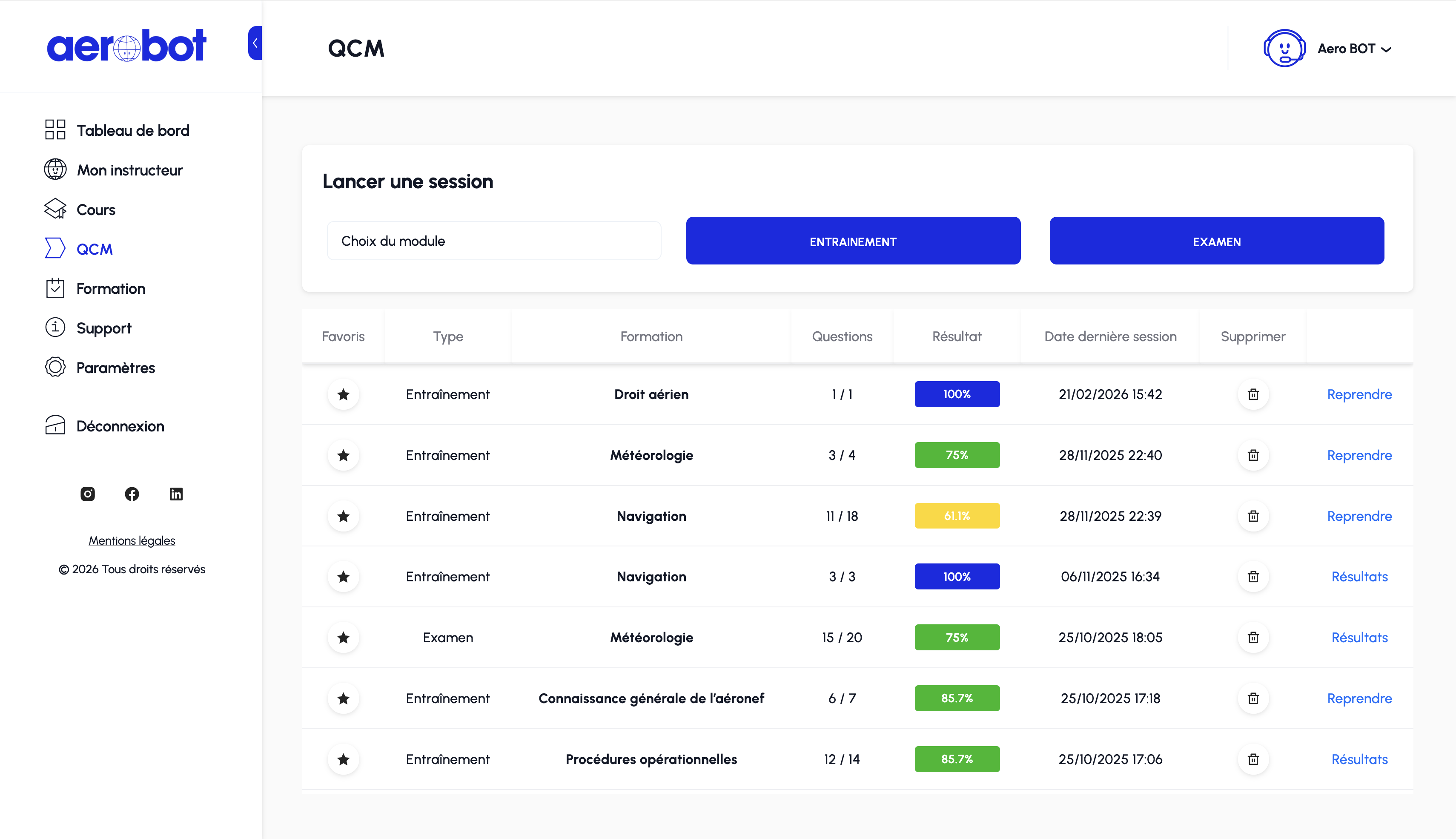Delete the Examen Météorologie 25/10/2025 session

coord(1253,638)
